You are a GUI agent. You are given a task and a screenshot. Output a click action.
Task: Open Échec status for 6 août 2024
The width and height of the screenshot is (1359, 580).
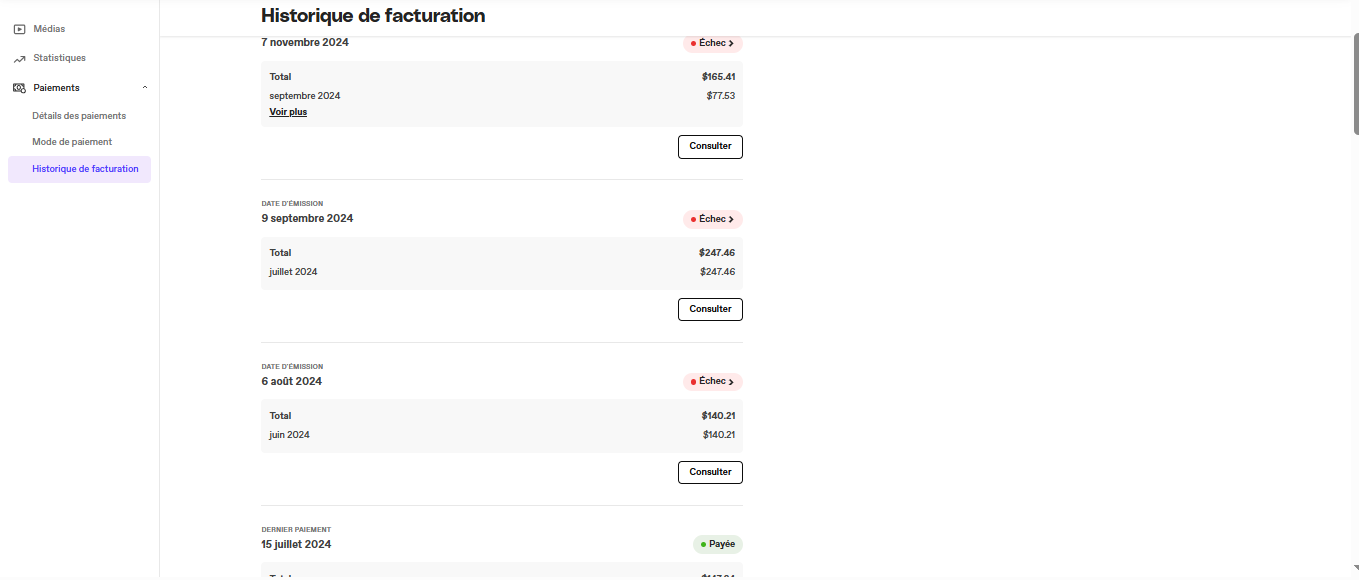[x=713, y=382]
